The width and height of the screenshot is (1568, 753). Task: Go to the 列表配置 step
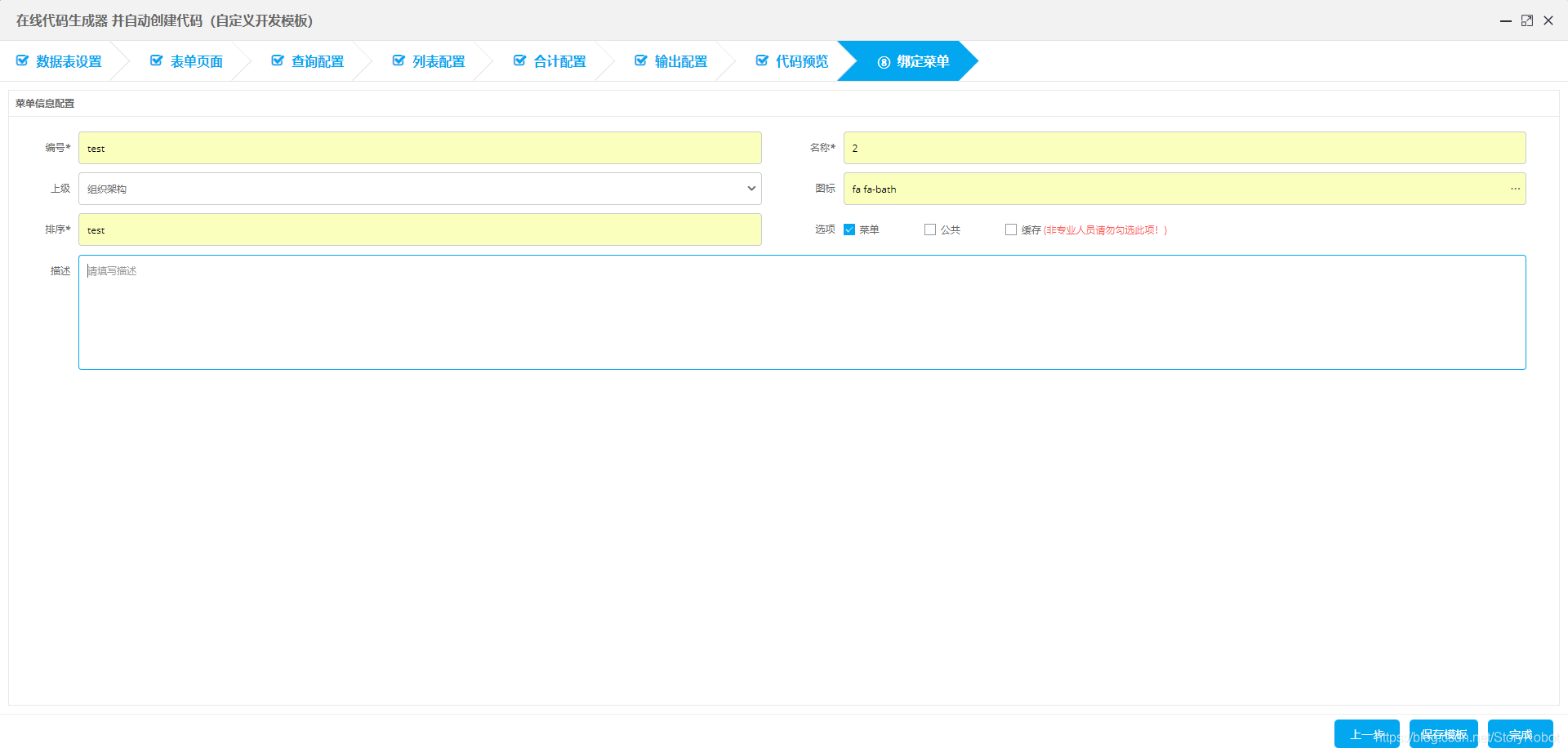[x=429, y=61]
